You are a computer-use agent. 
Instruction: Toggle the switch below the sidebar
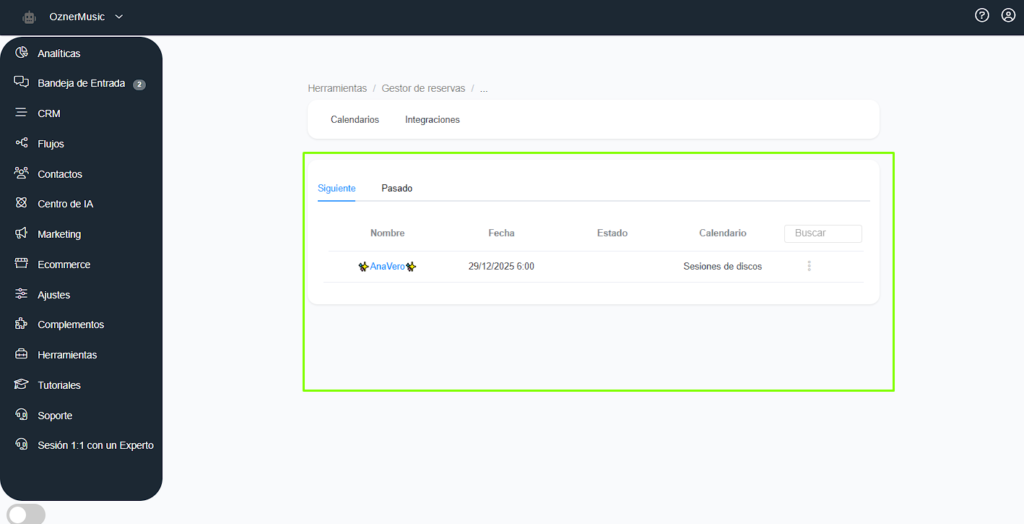click(x=26, y=514)
